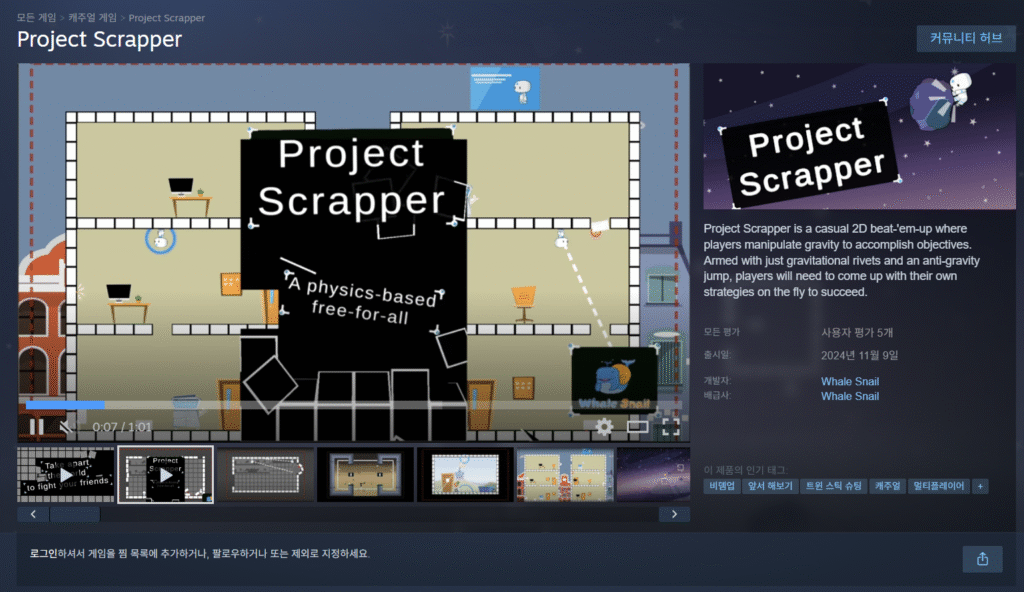
Task: Enter fullscreen video mode
Action: click(673, 428)
